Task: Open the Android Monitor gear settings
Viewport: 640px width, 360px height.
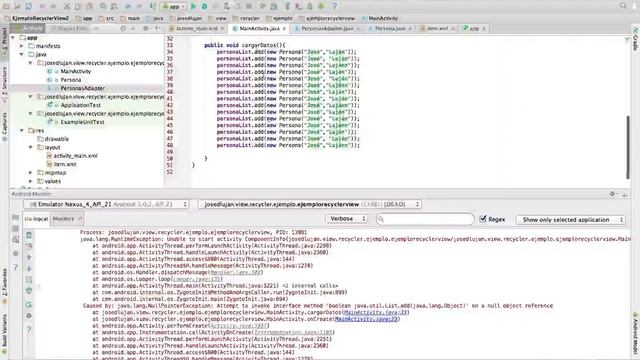Action: click(613, 194)
